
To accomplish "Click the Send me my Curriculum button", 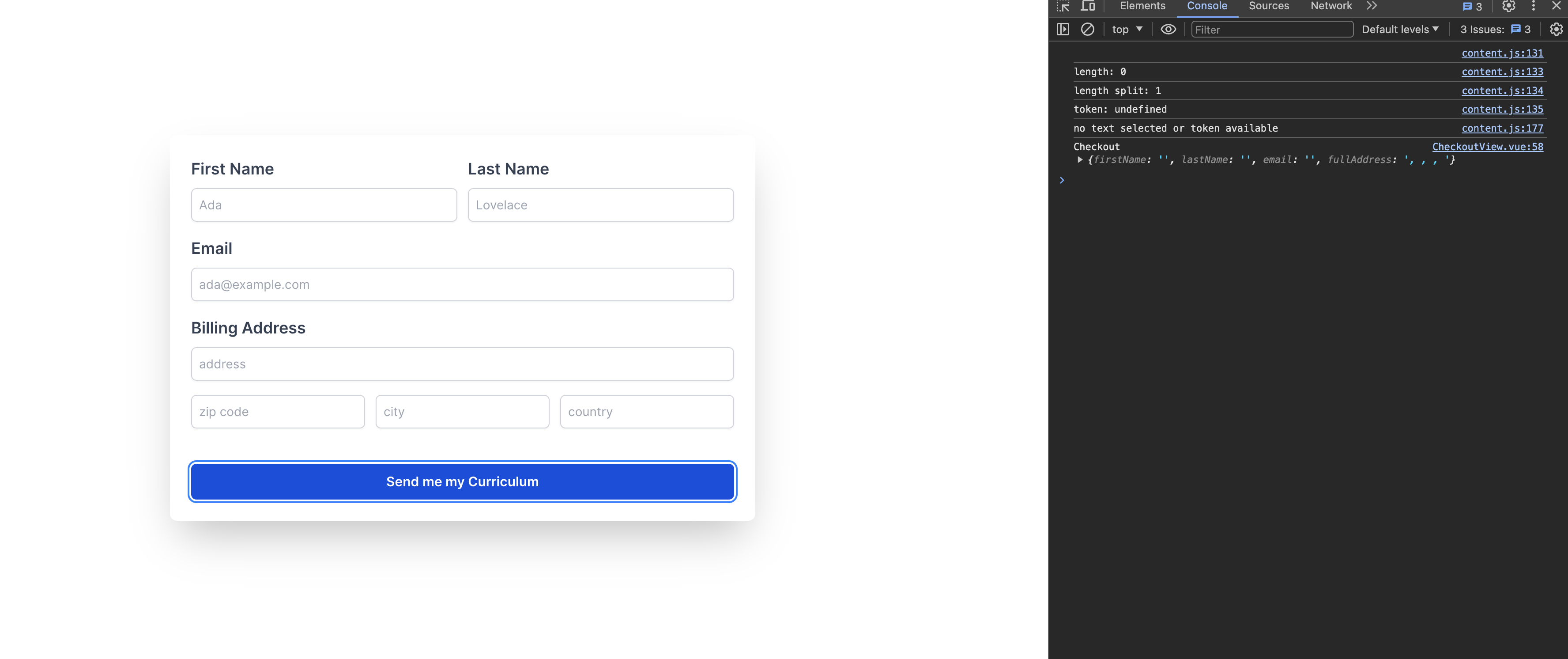I will [462, 481].
